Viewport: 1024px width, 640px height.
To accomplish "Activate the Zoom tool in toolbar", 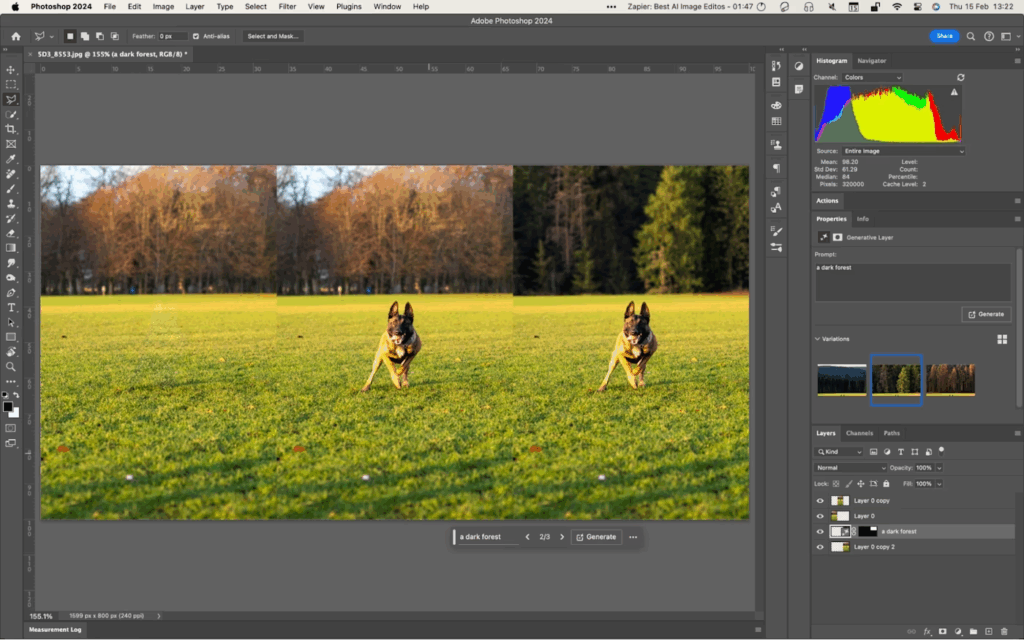I will coord(11,367).
